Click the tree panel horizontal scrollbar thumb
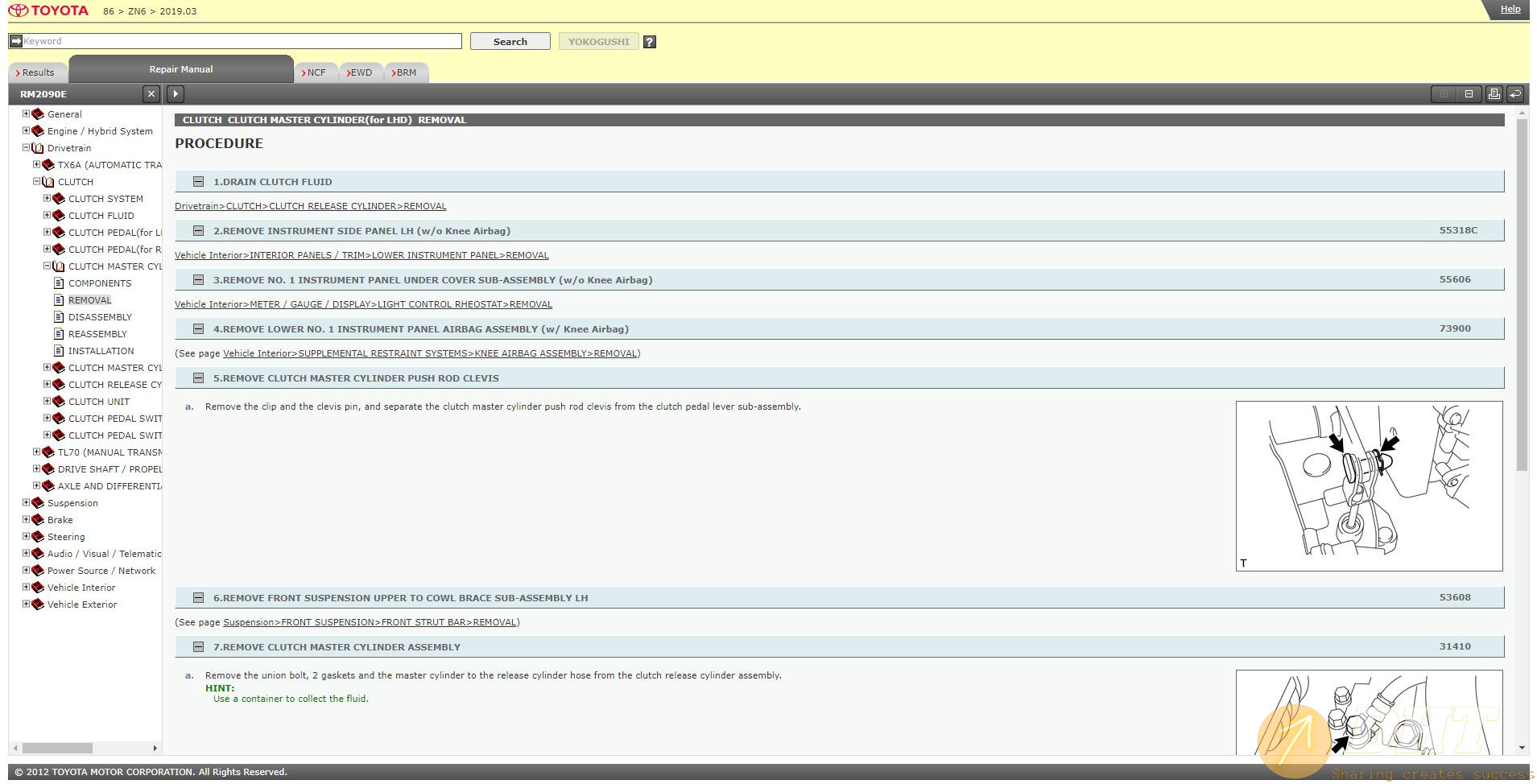Screen dimensions: 1537x784 (x=57, y=748)
